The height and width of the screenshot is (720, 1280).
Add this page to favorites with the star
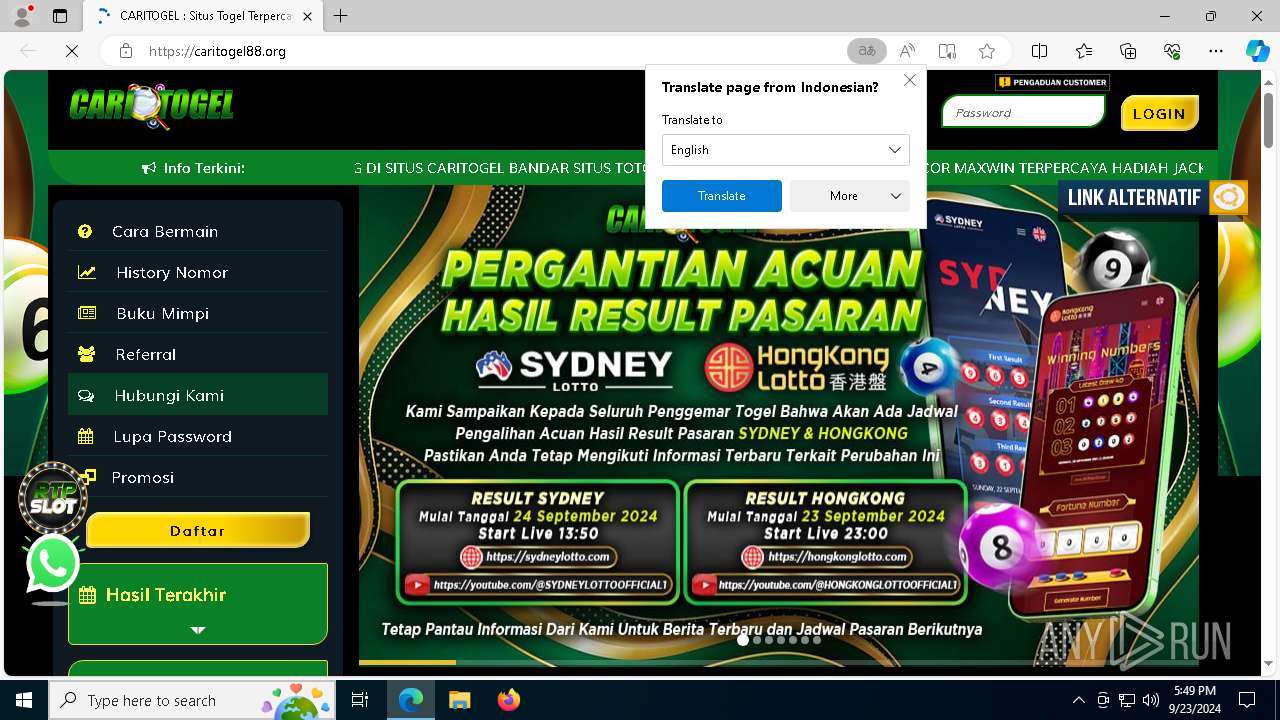(x=987, y=51)
